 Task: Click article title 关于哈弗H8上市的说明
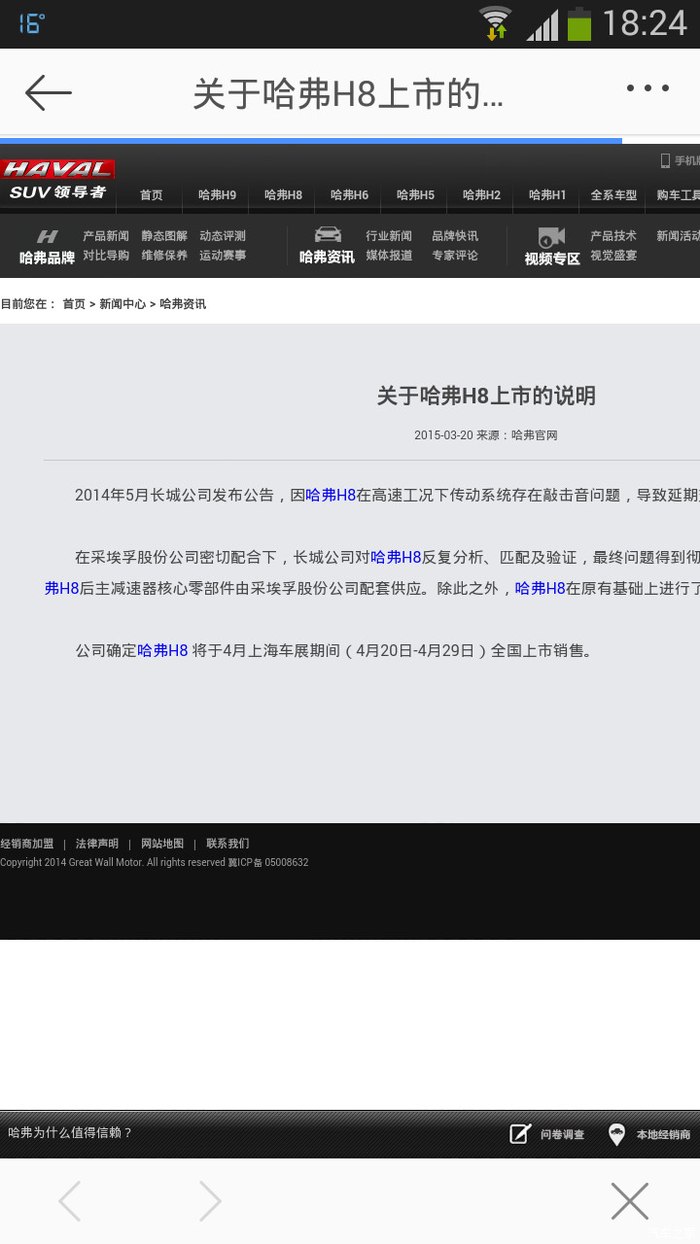(486, 396)
